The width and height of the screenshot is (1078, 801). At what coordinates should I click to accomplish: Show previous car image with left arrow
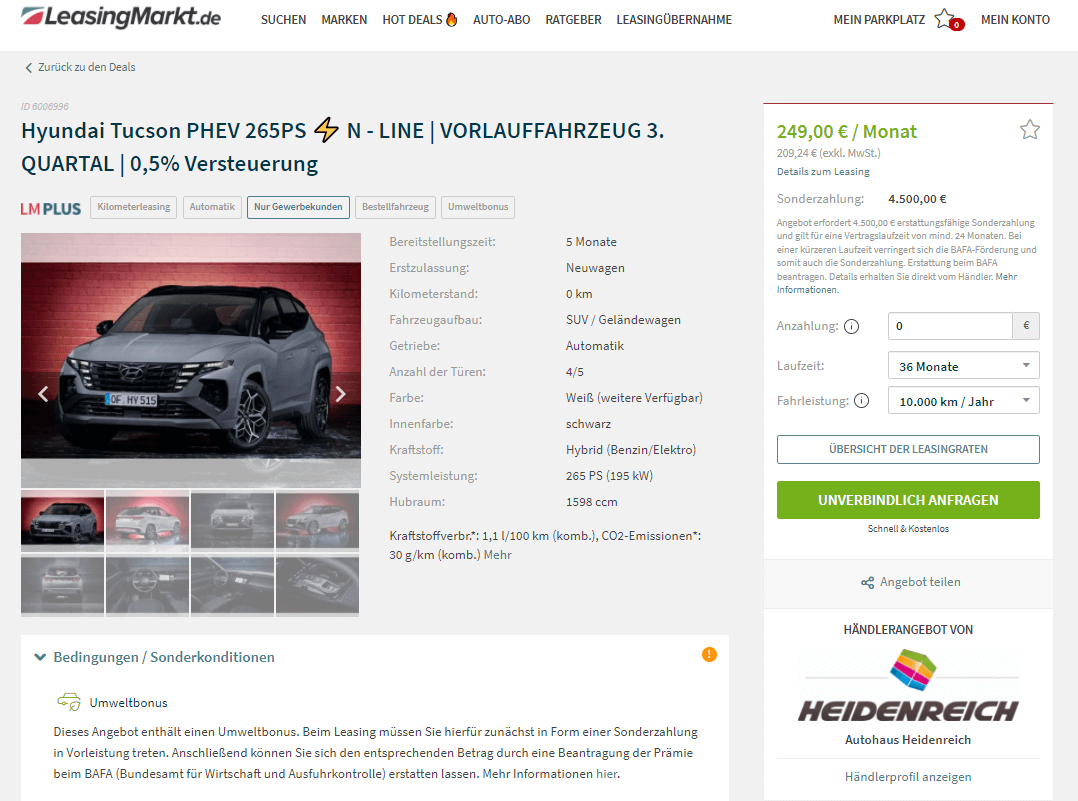click(43, 393)
